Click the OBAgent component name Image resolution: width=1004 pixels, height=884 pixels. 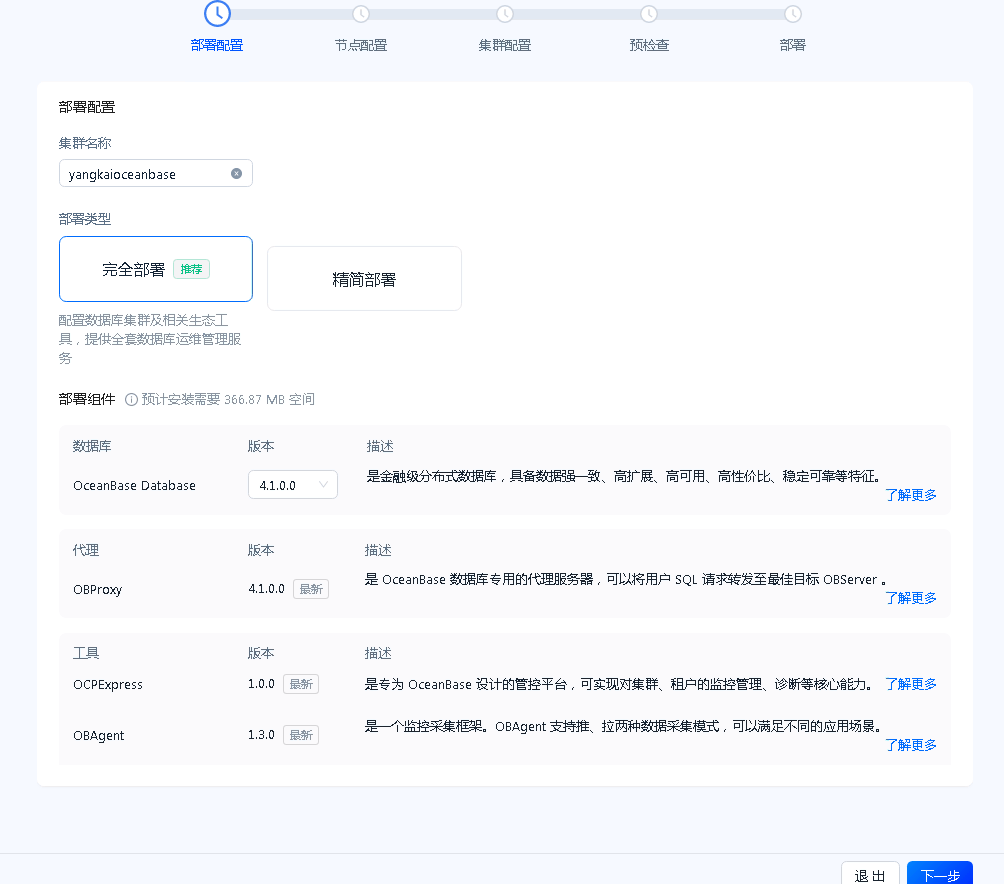[99, 735]
